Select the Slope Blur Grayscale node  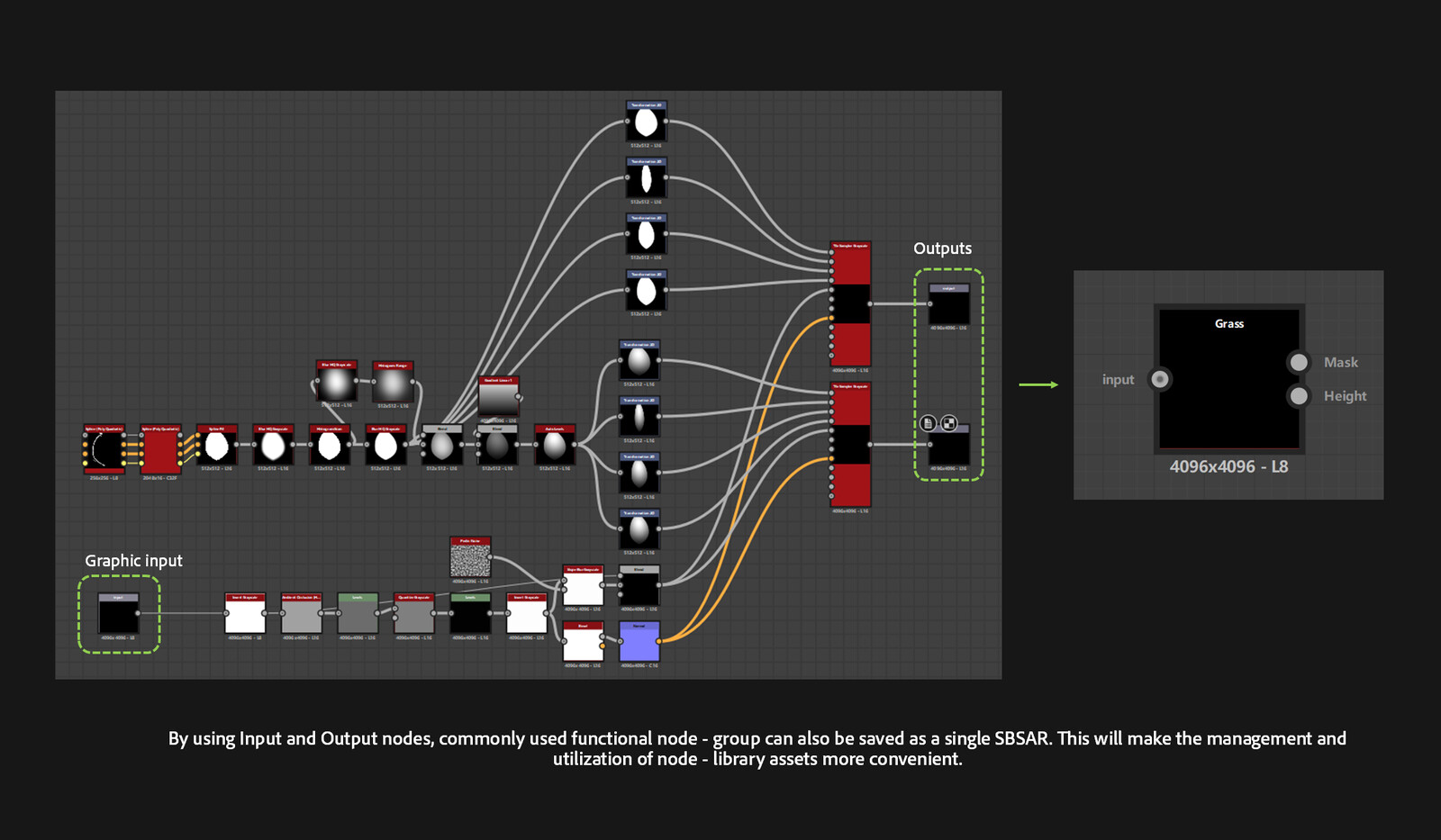coord(583,585)
